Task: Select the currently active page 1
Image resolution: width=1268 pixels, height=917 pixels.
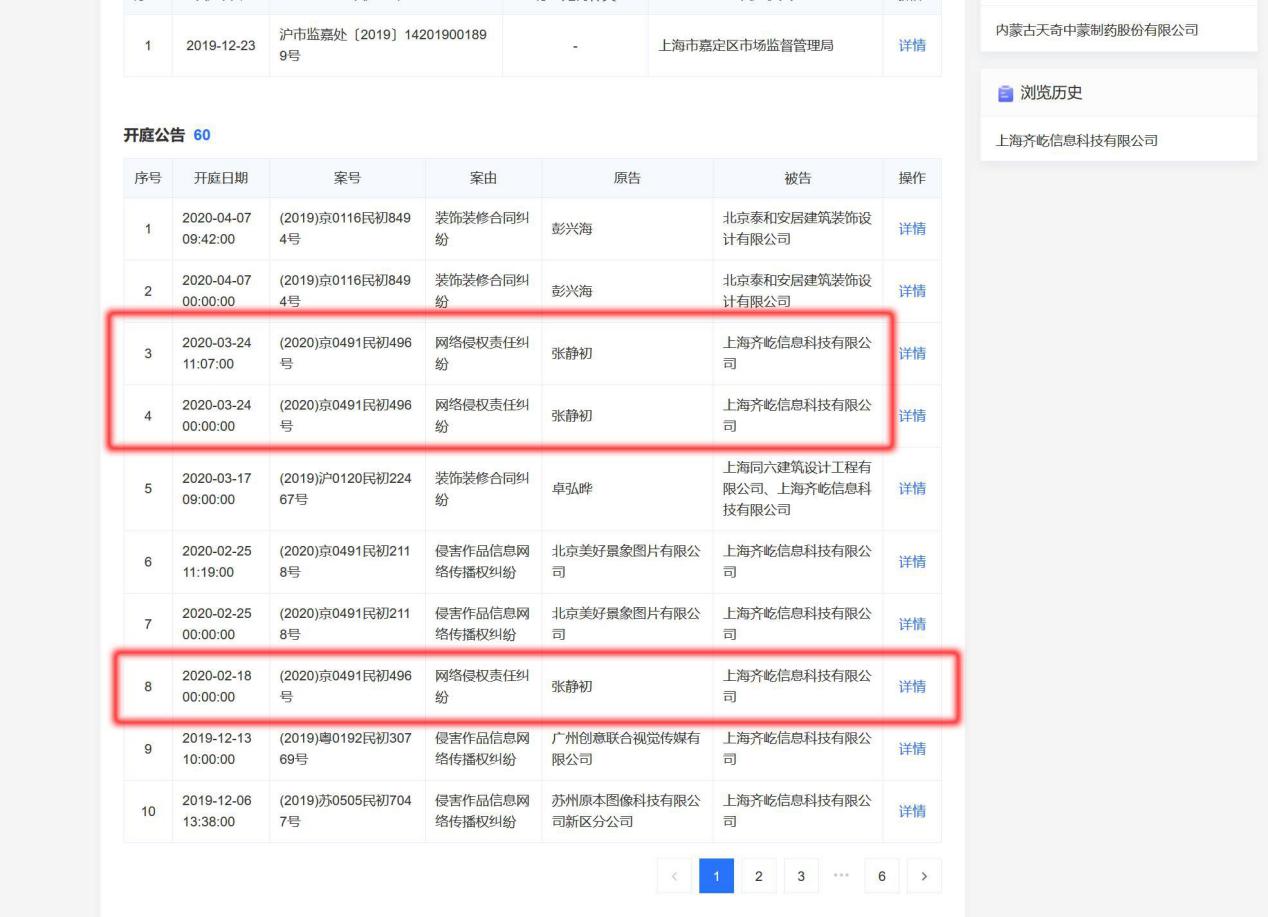Action: pos(717,875)
